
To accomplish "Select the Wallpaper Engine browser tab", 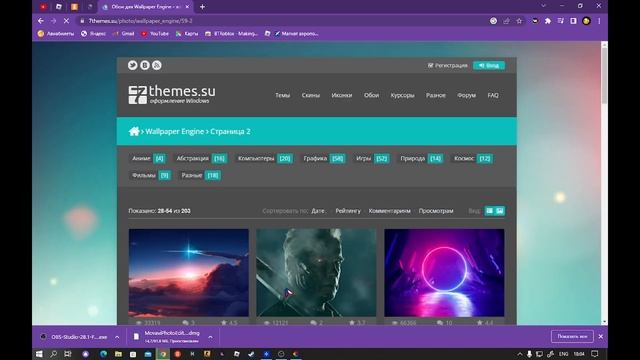I will pos(145,7).
